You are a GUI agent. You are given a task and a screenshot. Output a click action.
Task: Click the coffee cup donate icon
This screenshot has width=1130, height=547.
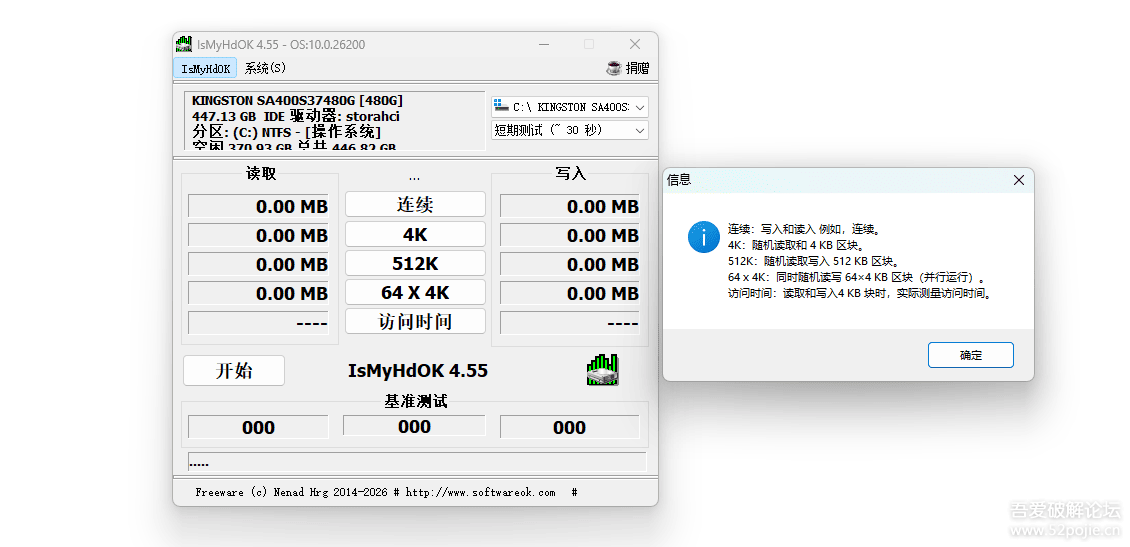coord(613,68)
